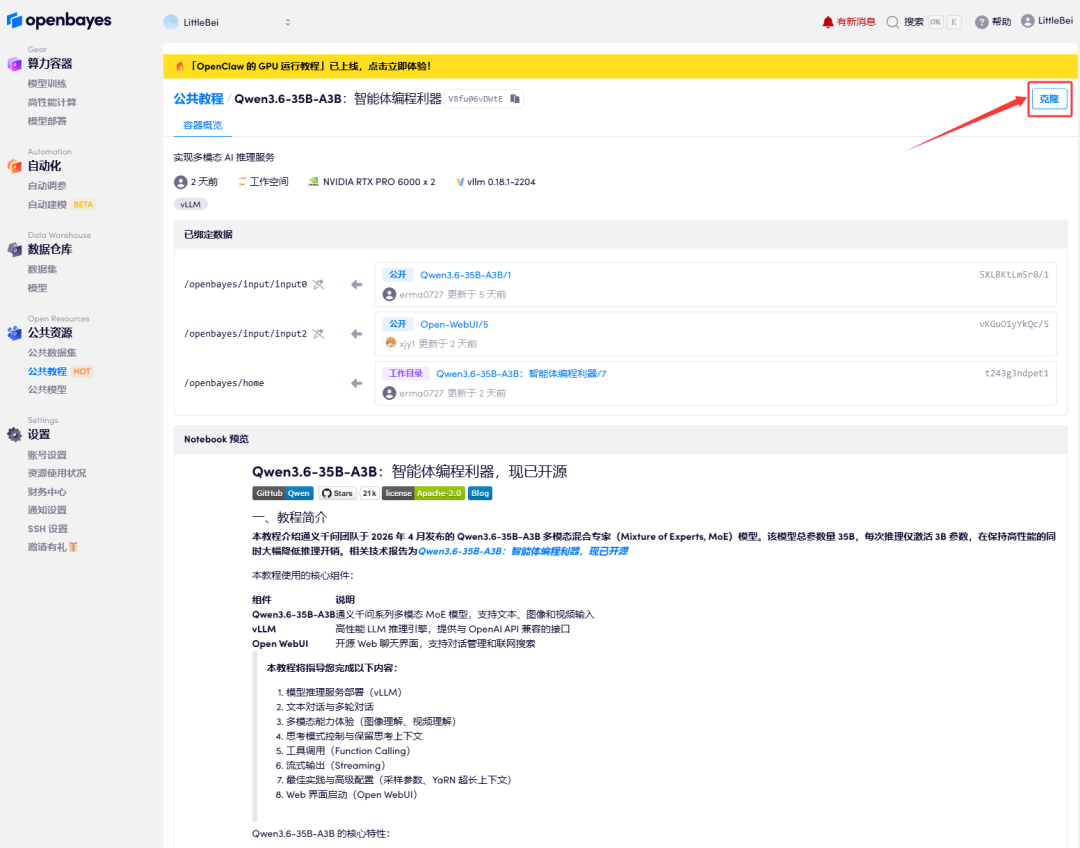Click the 数据仓库 sidebar icon
This screenshot has width=1080, height=848.
pos(14,249)
